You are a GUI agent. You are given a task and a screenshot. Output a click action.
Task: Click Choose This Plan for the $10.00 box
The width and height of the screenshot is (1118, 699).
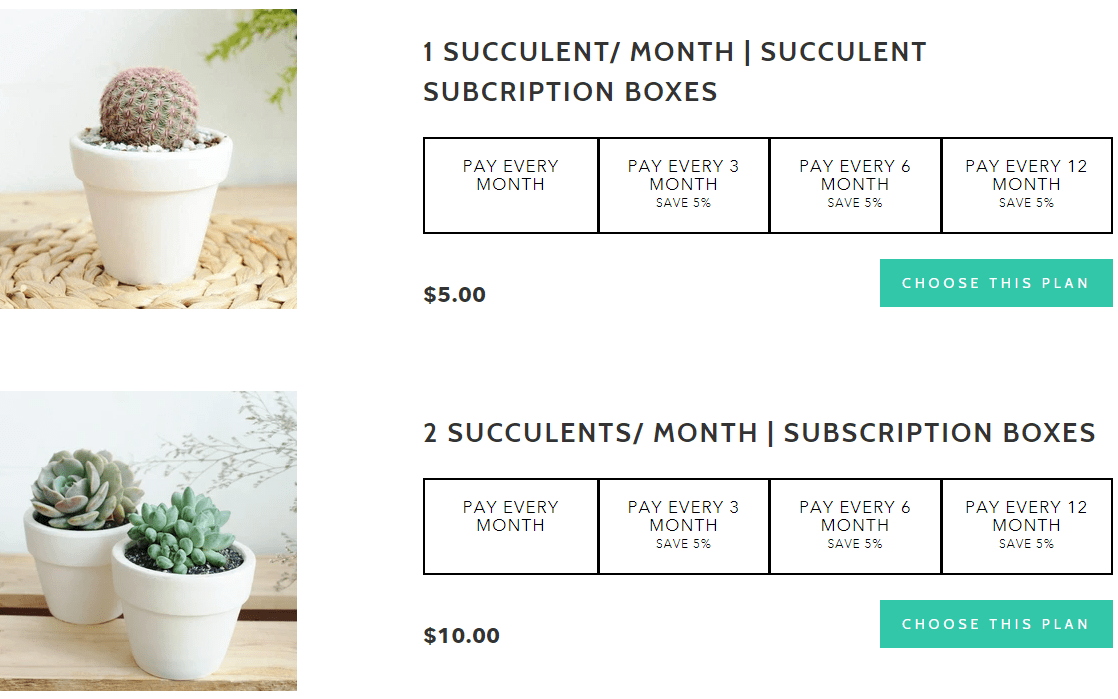[x=995, y=624]
